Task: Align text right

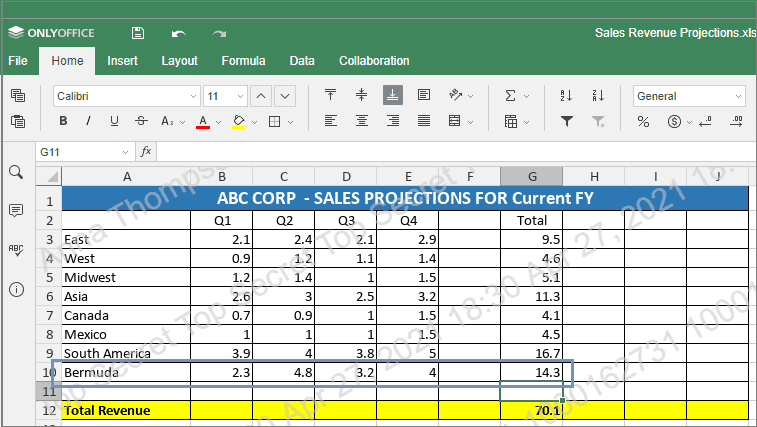Action: 393,121
